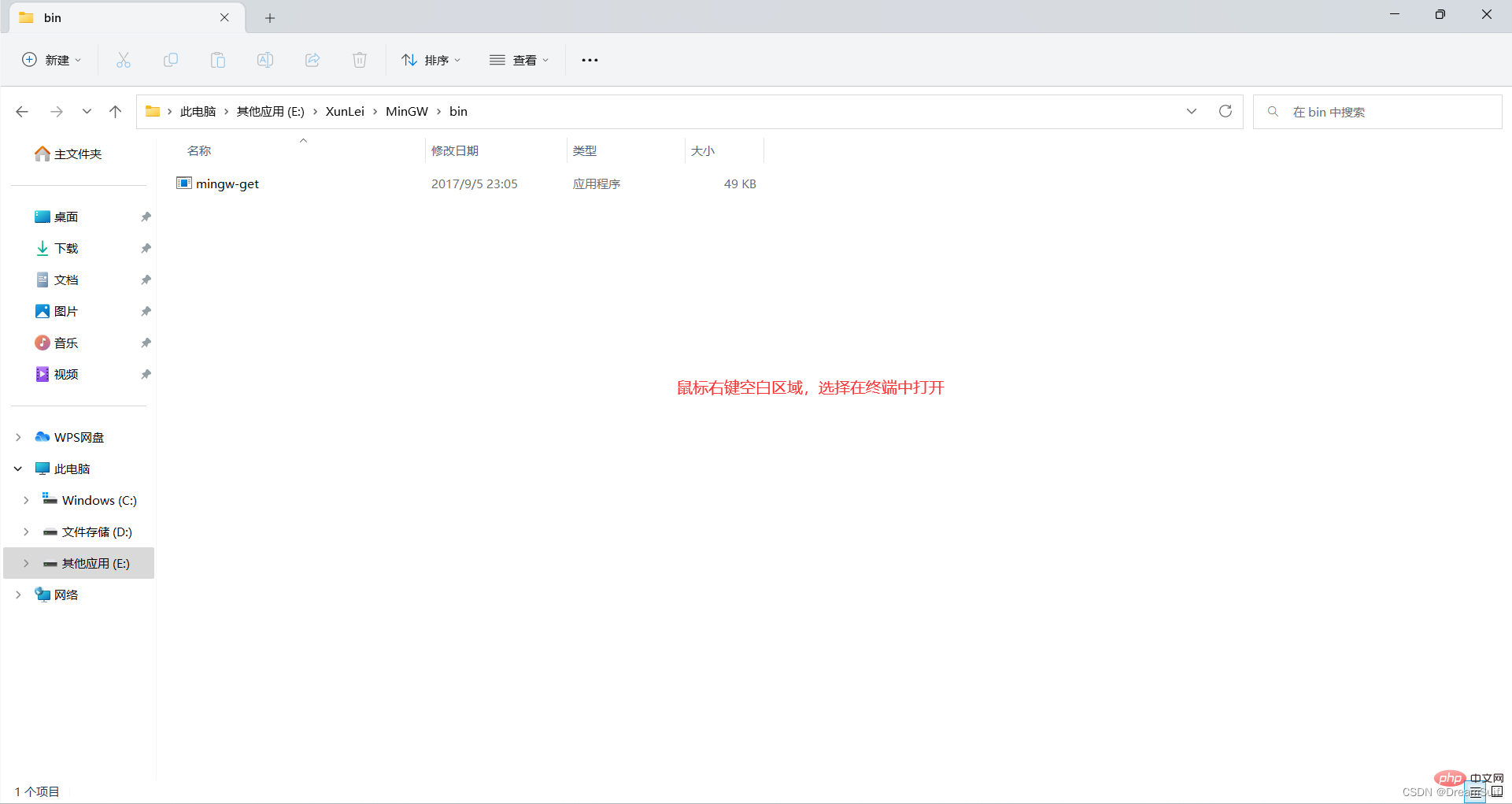Viewport: 1512px width, 804px height.
Task: Open the See more (...) options
Action: (590, 60)
